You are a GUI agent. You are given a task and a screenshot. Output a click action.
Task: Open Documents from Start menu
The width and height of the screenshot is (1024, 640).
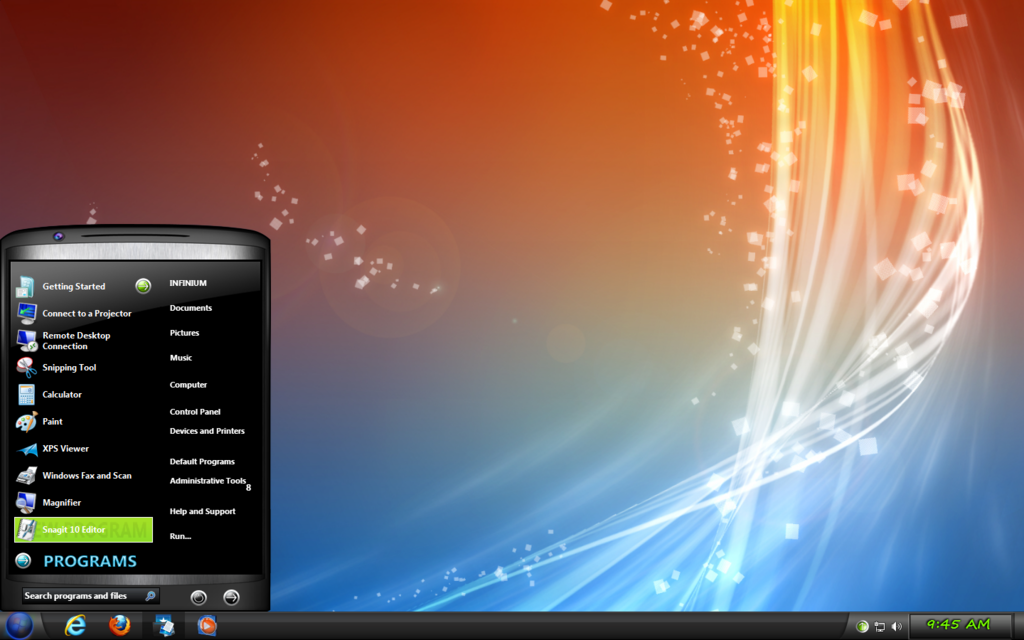tap(191, 308)
